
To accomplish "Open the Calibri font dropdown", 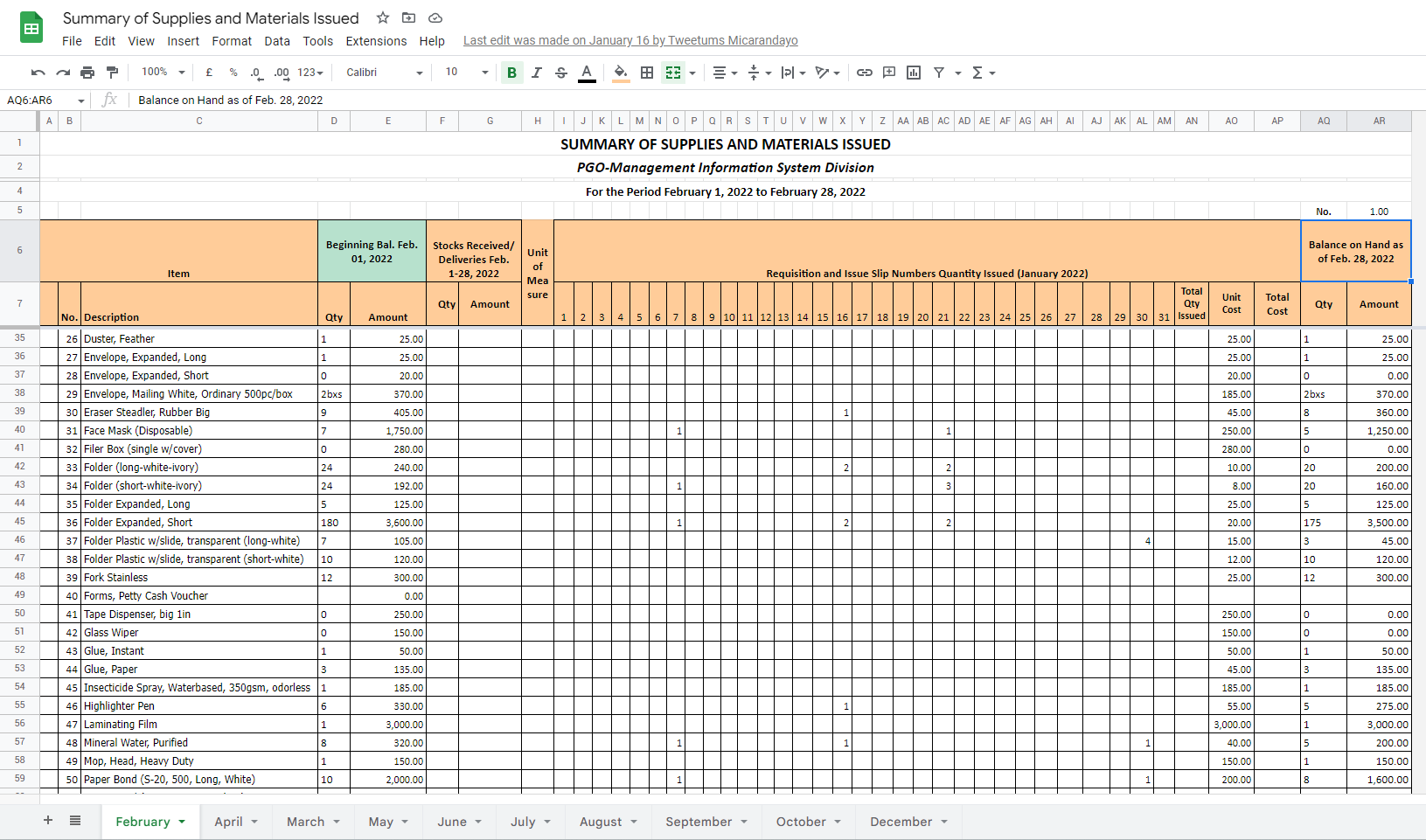I will 385,73.
